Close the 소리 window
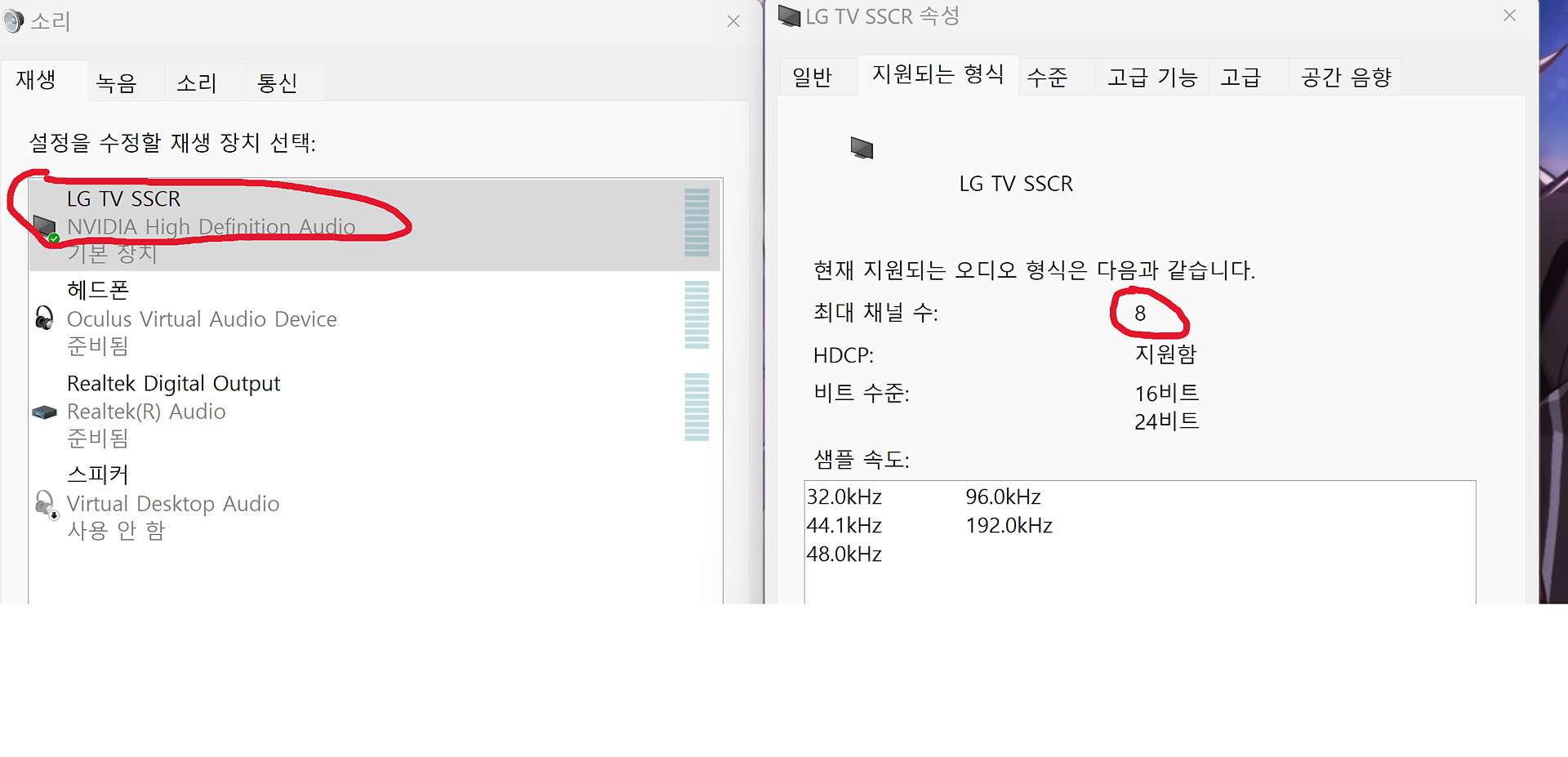The width and height of the screenshot is (1568, 757). (733, 21)
